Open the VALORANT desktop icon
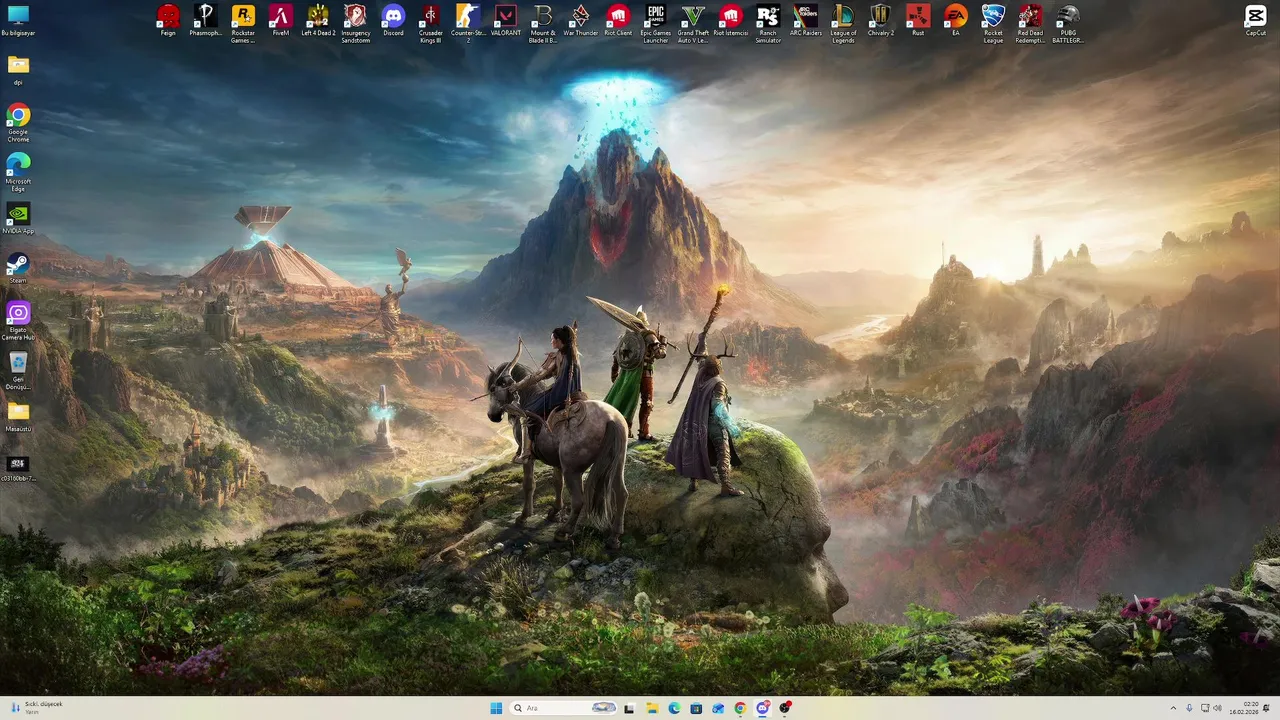The width and height of the screenshot is (1280, 720). point(506,21)
